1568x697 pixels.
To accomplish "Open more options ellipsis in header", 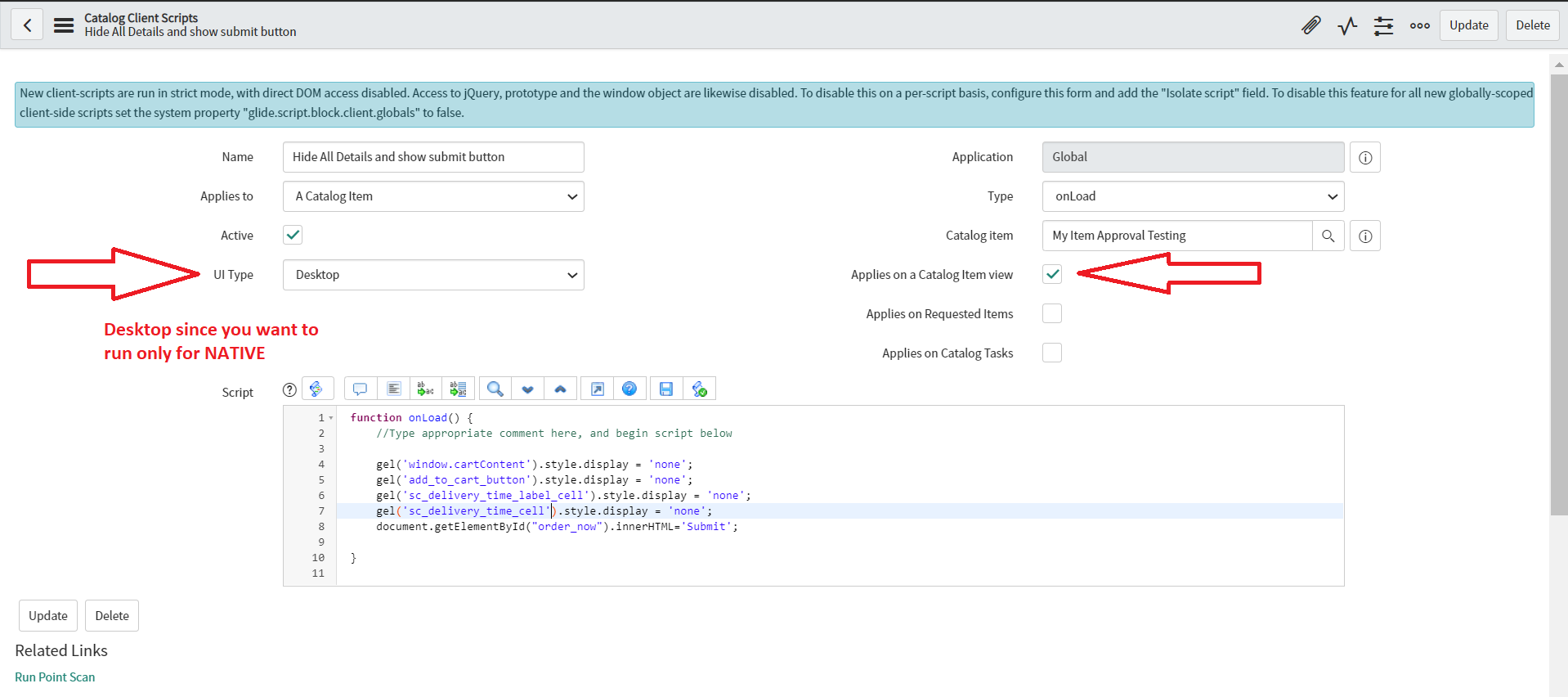I will [1420, 25].
